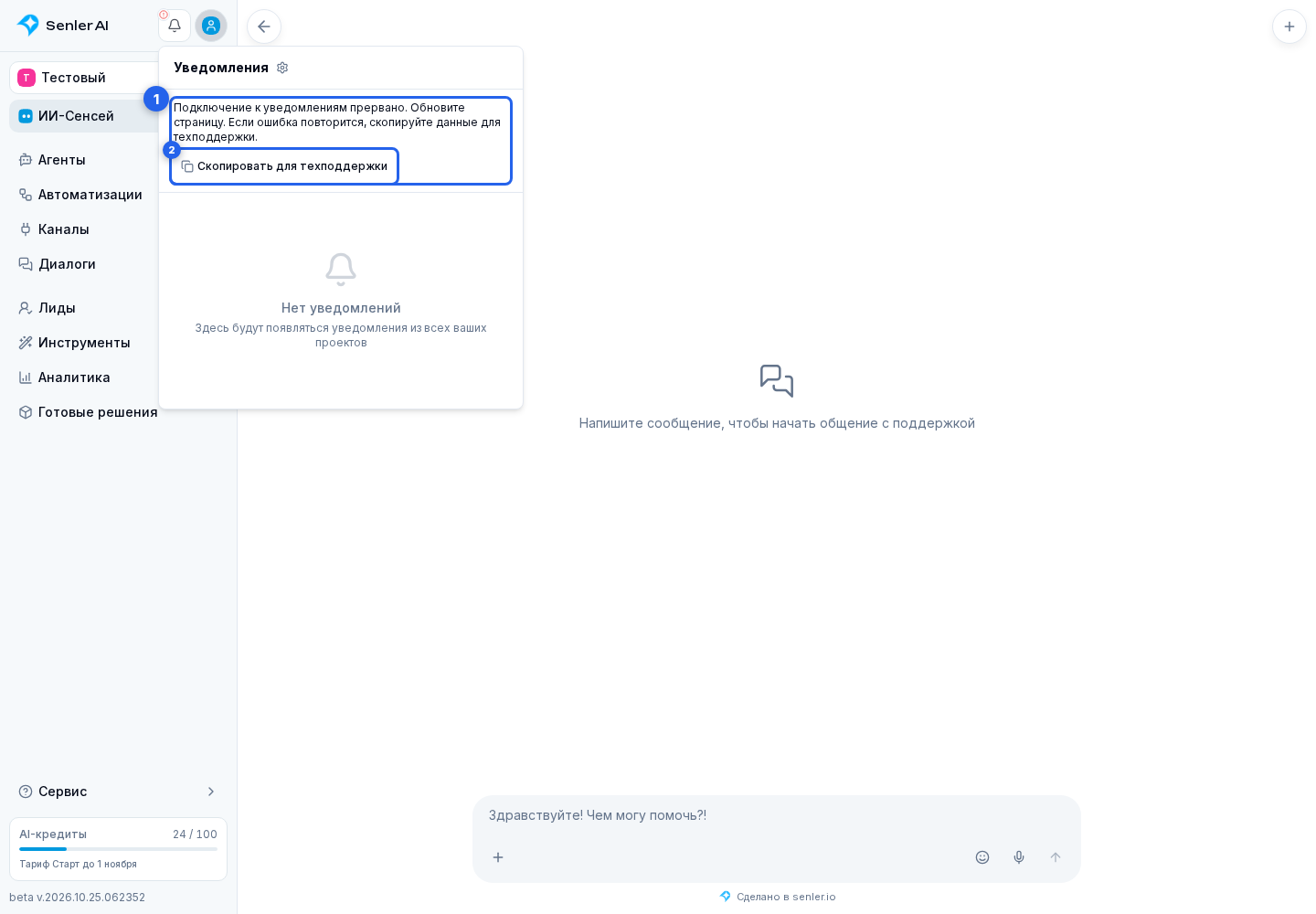Click the Нет уведомлений text

(x=341, y=308)
